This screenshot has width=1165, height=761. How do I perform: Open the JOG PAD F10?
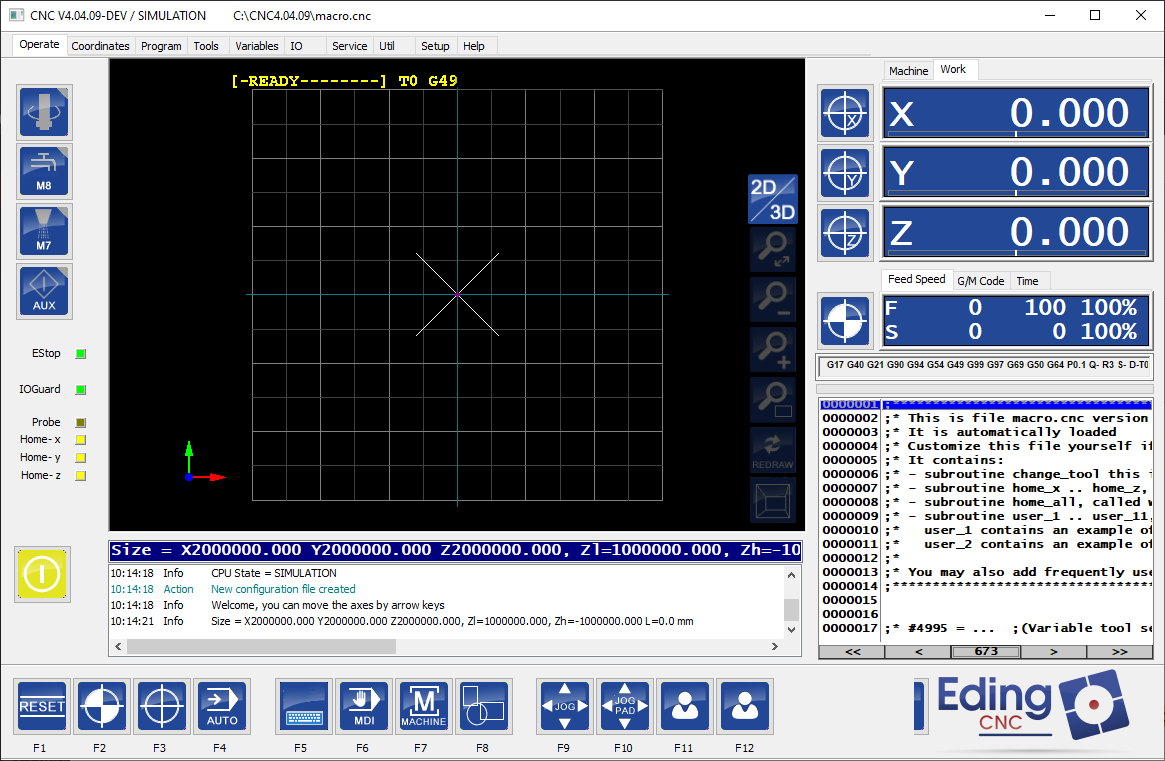point(625,706)
